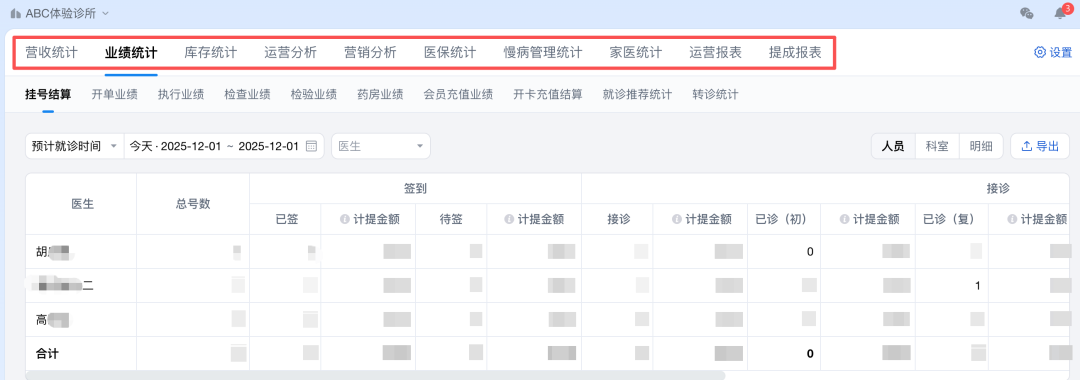Click the 已诊（复）column header

point(951,219)
